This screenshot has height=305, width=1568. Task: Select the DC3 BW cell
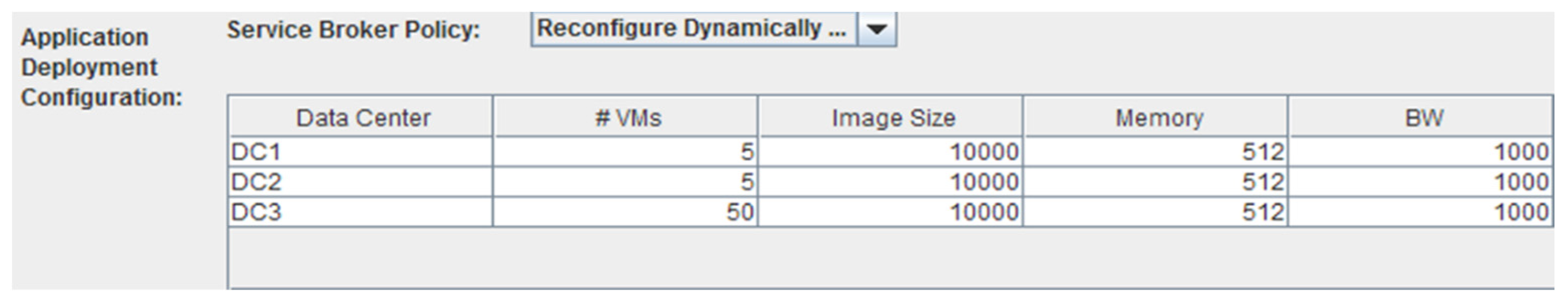click(x=1421, y=212)
